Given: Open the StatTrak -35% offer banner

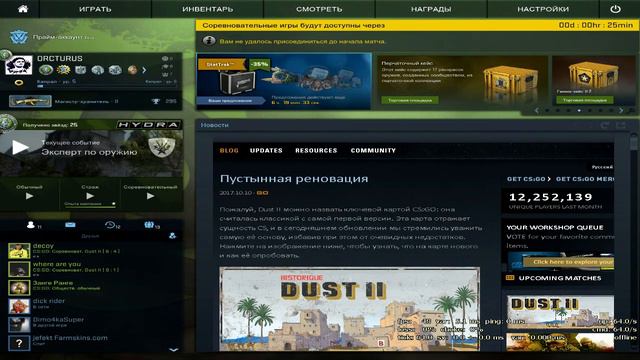Looking at the screenshot, I should (284, 81).
